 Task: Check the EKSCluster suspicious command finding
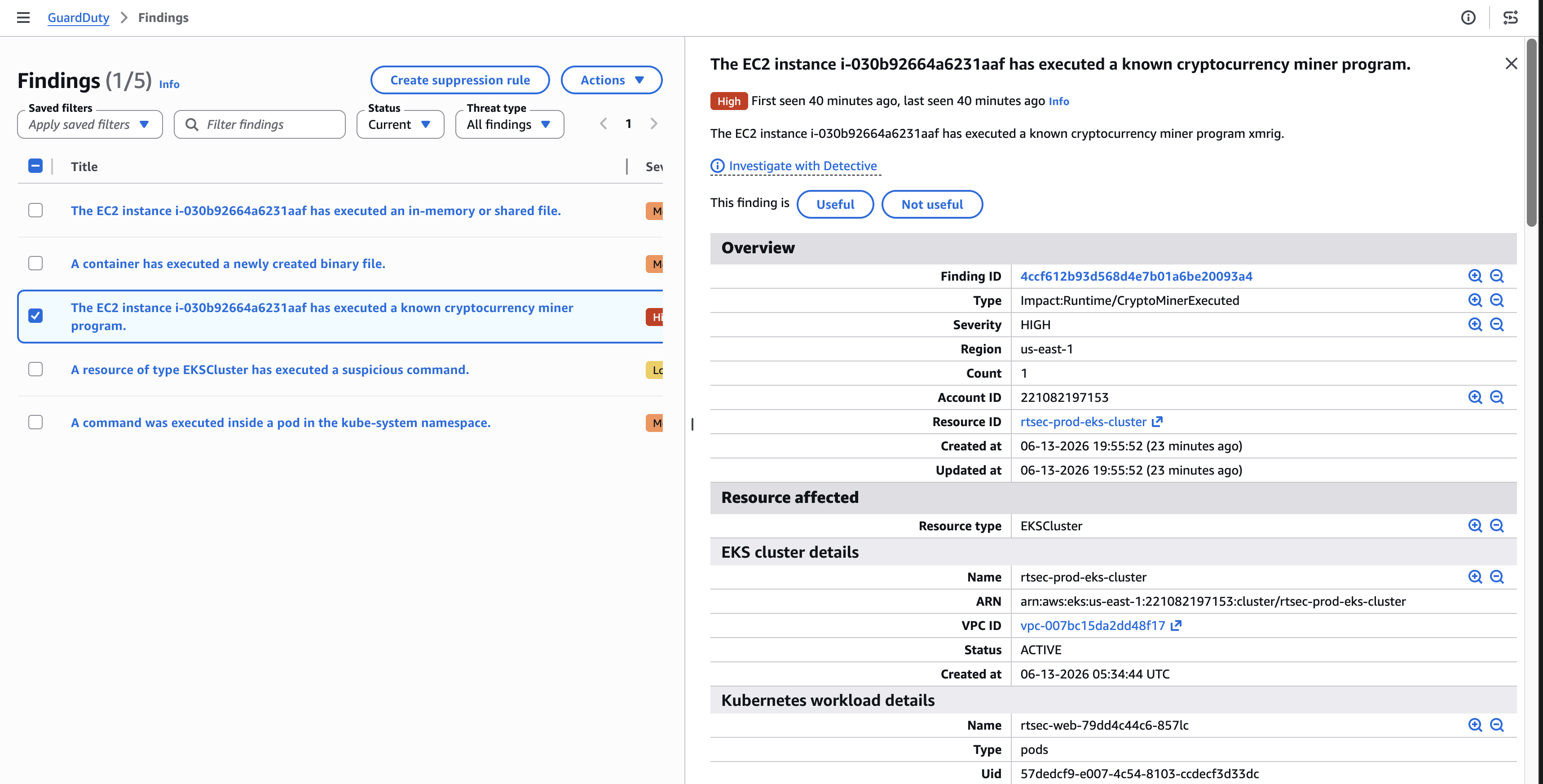35,370
